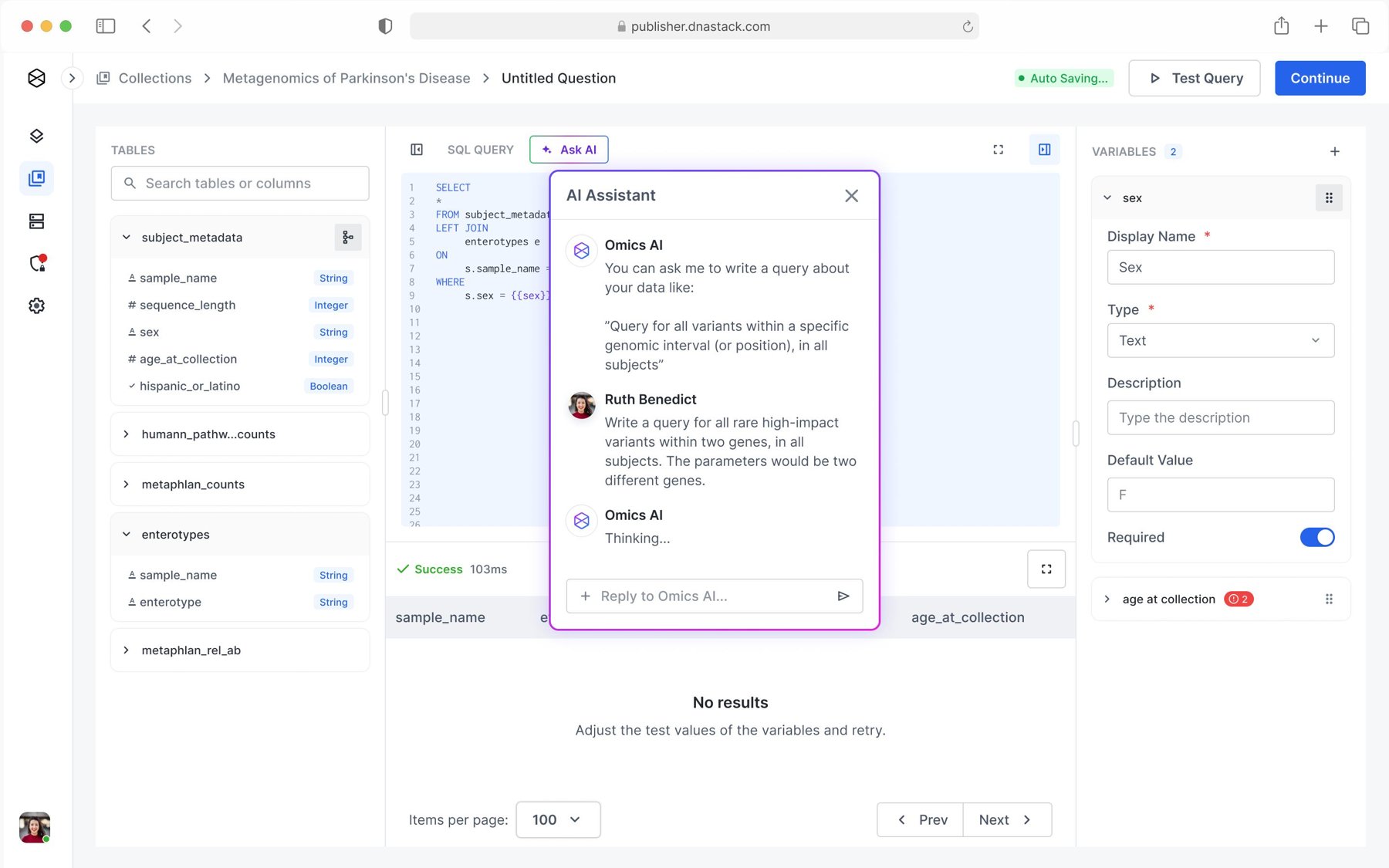Open the data tables icon in sidebar
The image size is (1389, 868).
(x=36, y=221)
